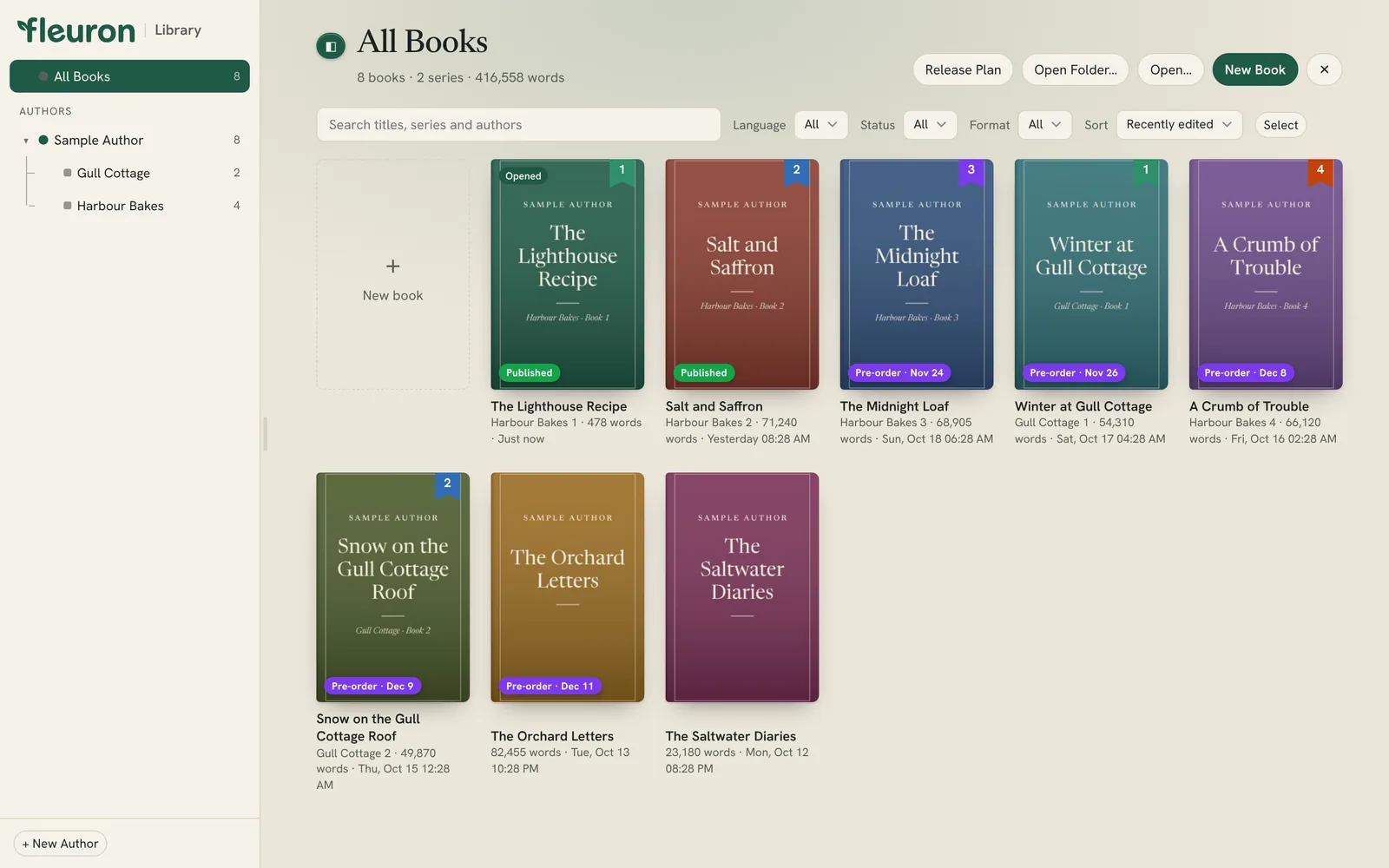Click the Pre-order · Dec 9 badge
Image resolution: width=1389 pixels, height=868 pixels.
pyautogui.click(x=372, y=686)
